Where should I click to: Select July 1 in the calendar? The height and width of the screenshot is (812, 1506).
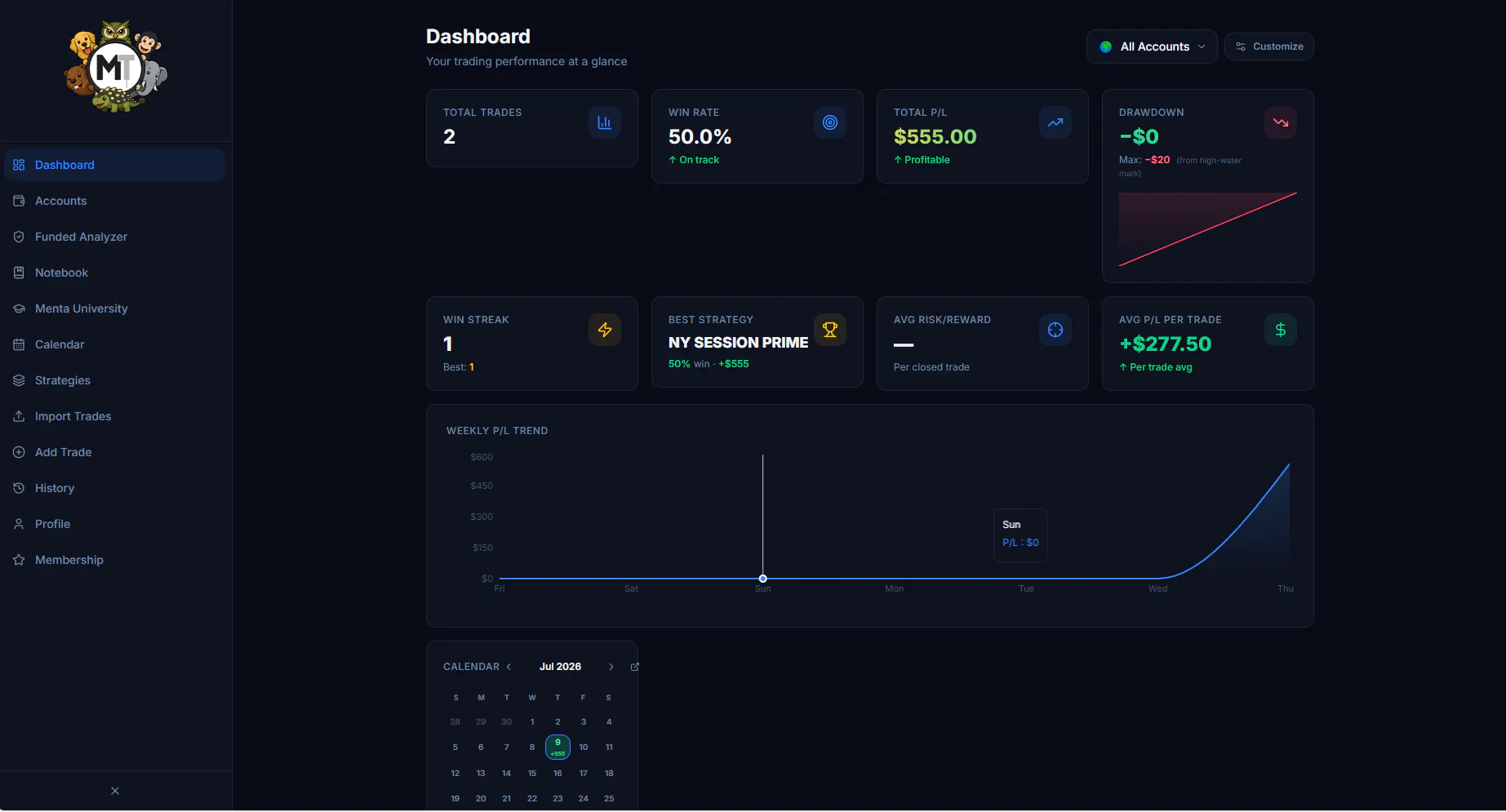tap(532, 721)
